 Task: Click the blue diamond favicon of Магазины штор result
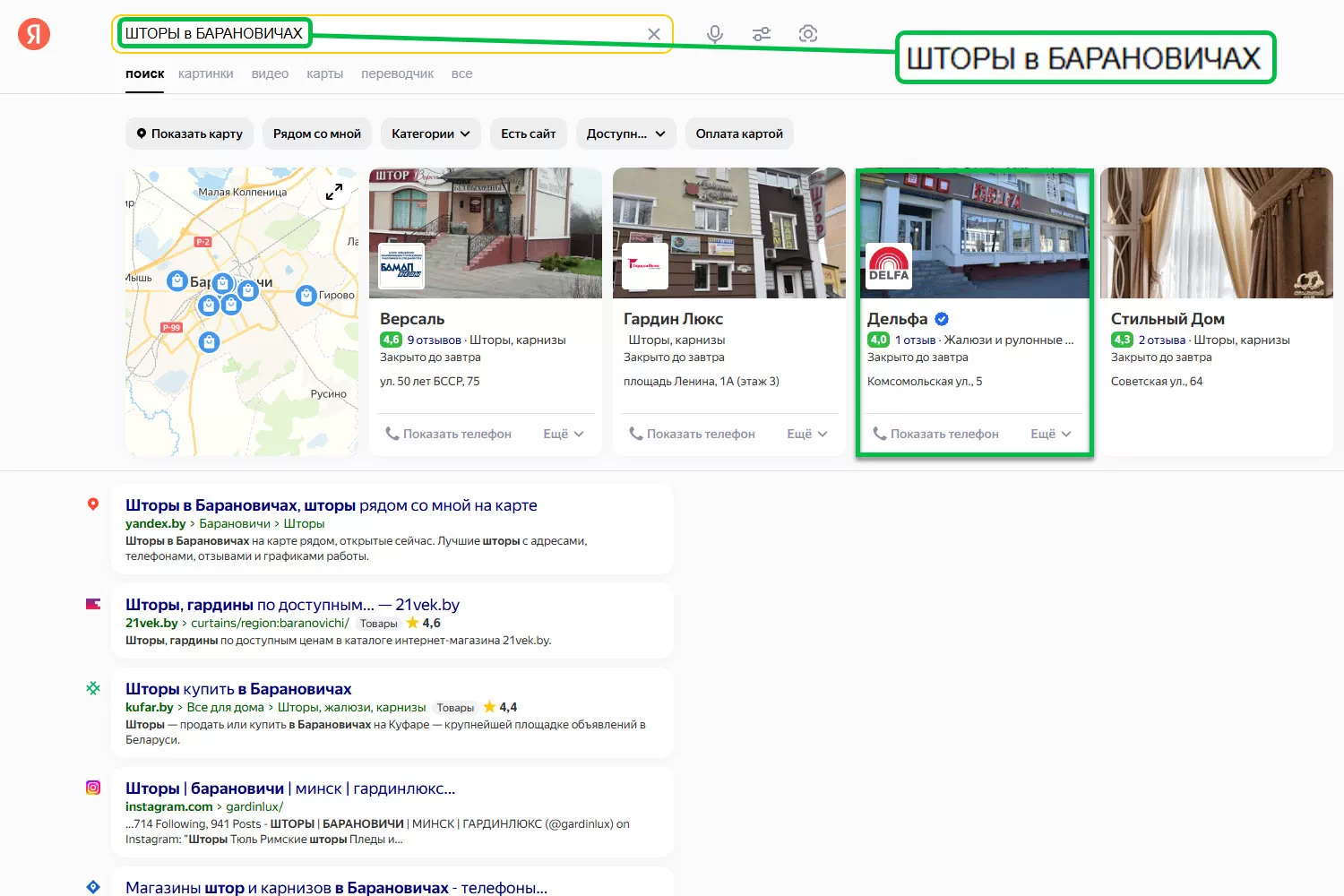coord(93,886)
